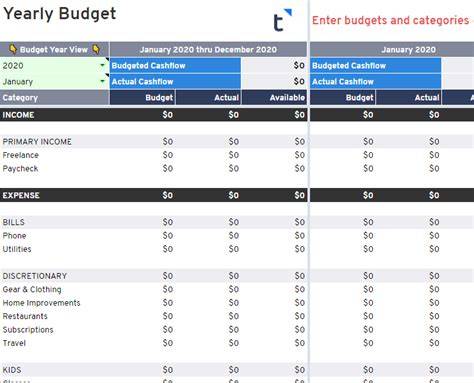Select Phone yearly Available $0 cell
Image resolution: width=474 pixels, height=383 pixels.
[300, 235]
